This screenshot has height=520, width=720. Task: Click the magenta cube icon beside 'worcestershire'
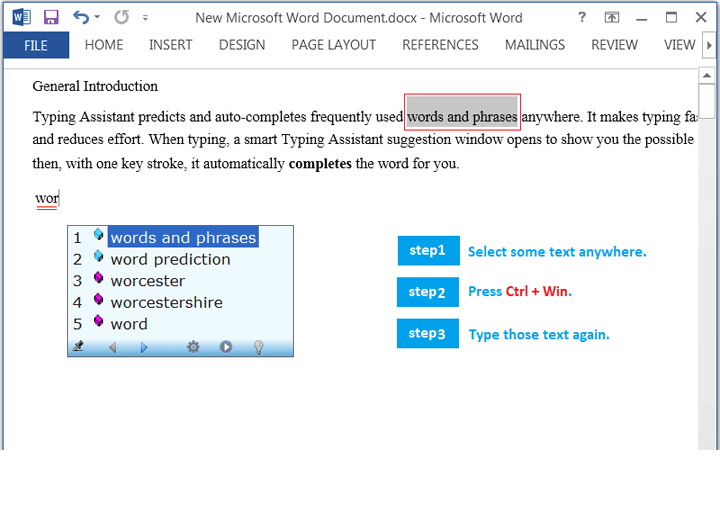click(98, 299)
